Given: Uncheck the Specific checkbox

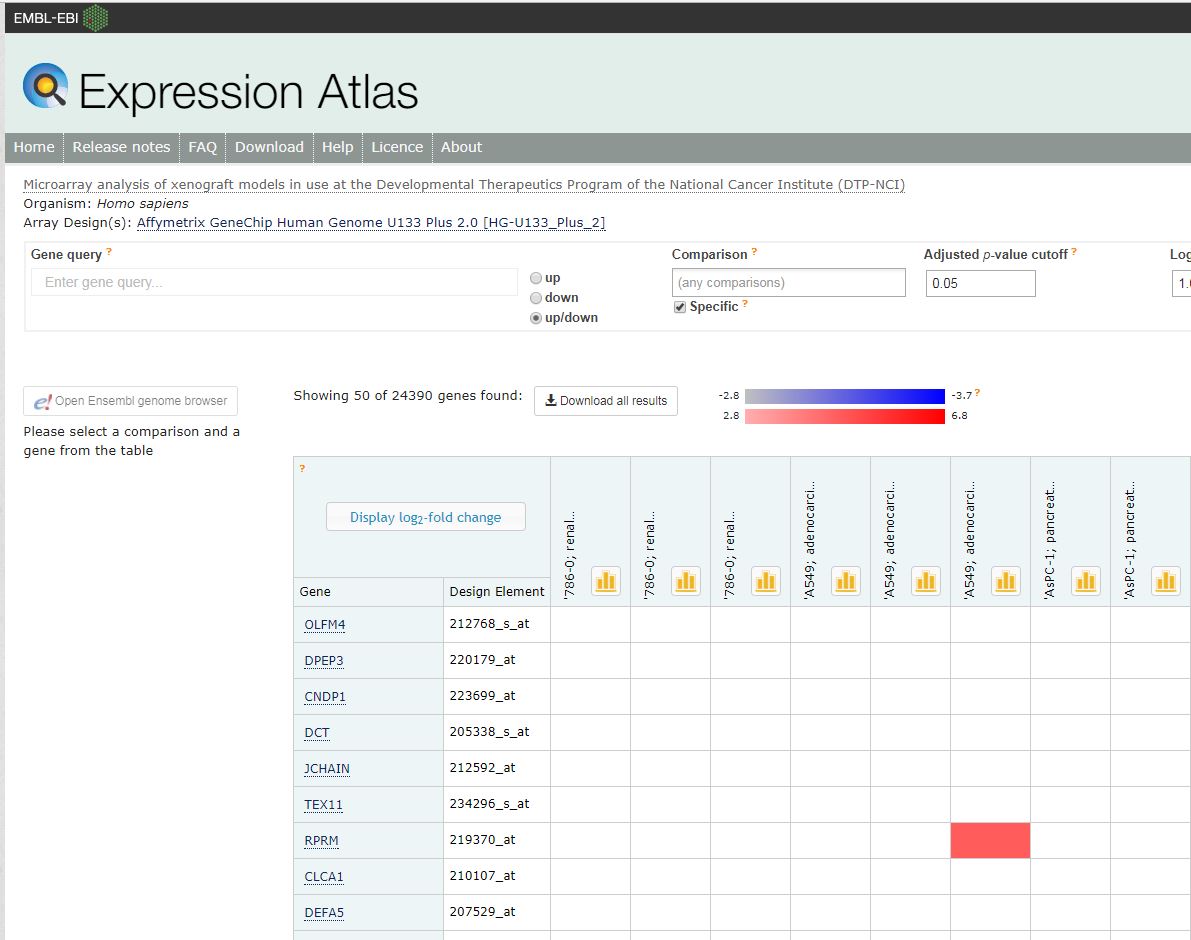Looking at the screenshot, I should [680, 306].
